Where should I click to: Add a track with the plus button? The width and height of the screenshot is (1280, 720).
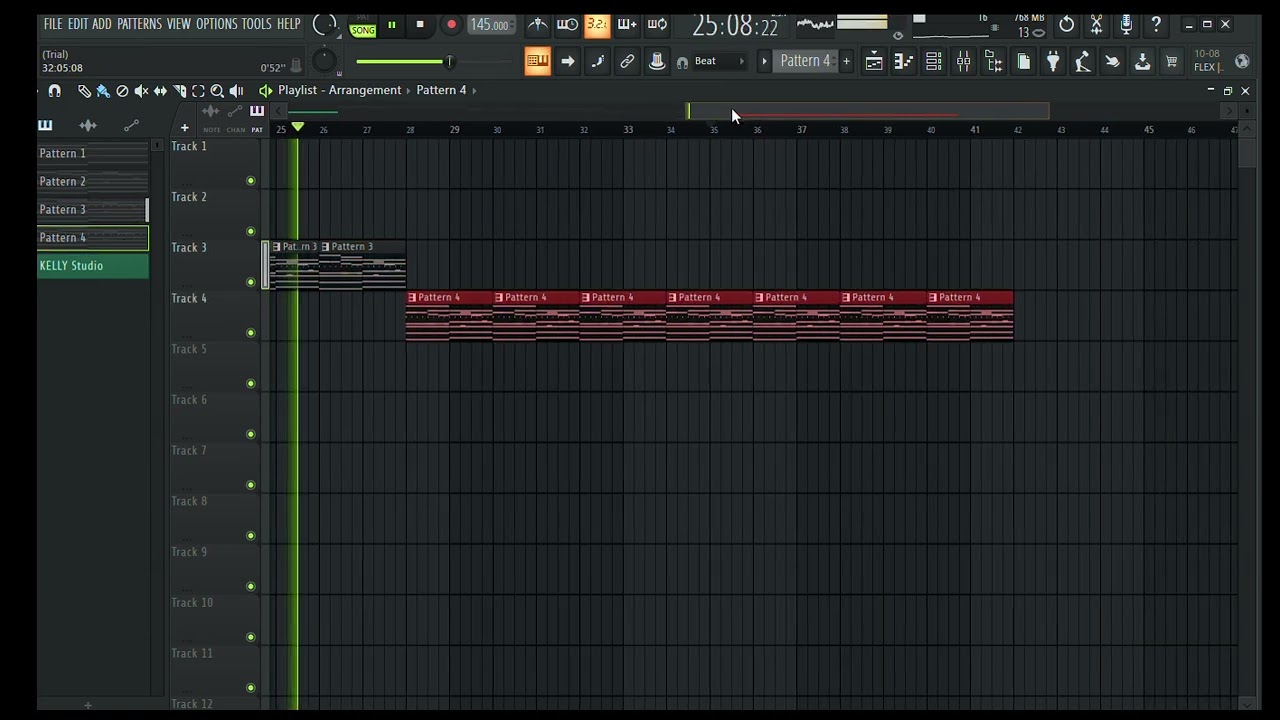coord(184,128)
